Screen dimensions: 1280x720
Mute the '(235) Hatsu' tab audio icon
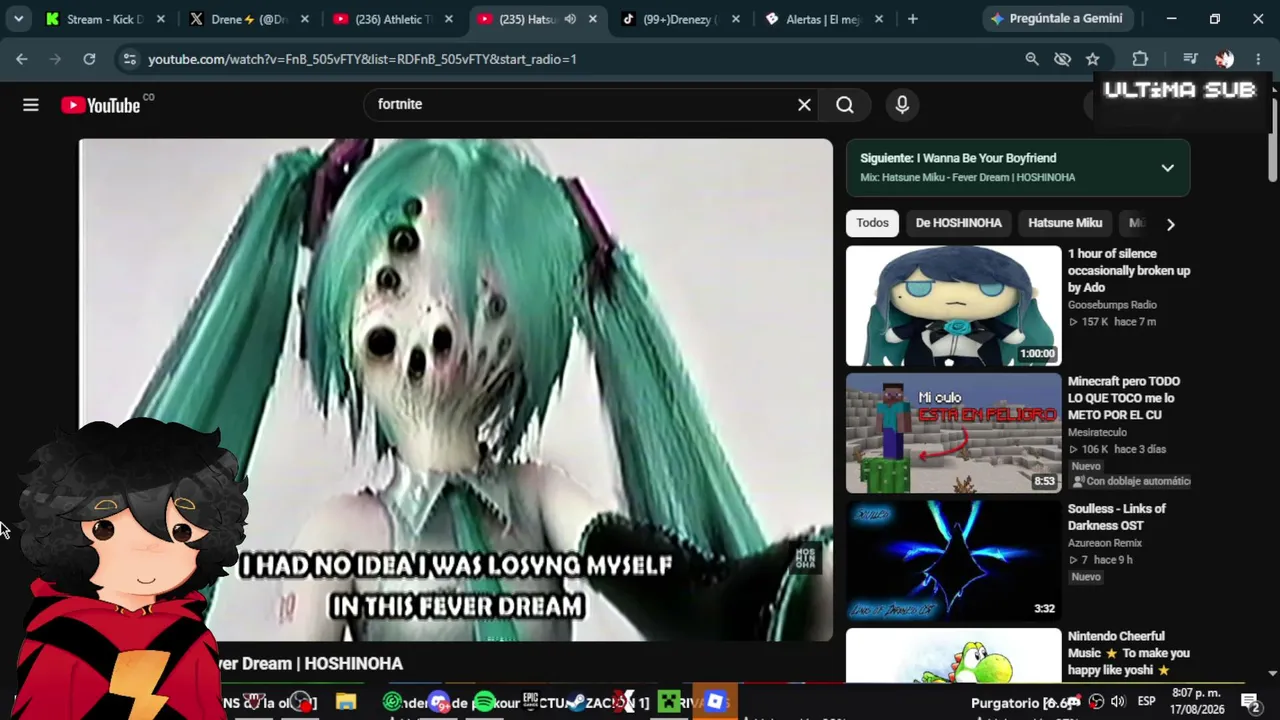point(570,19)
